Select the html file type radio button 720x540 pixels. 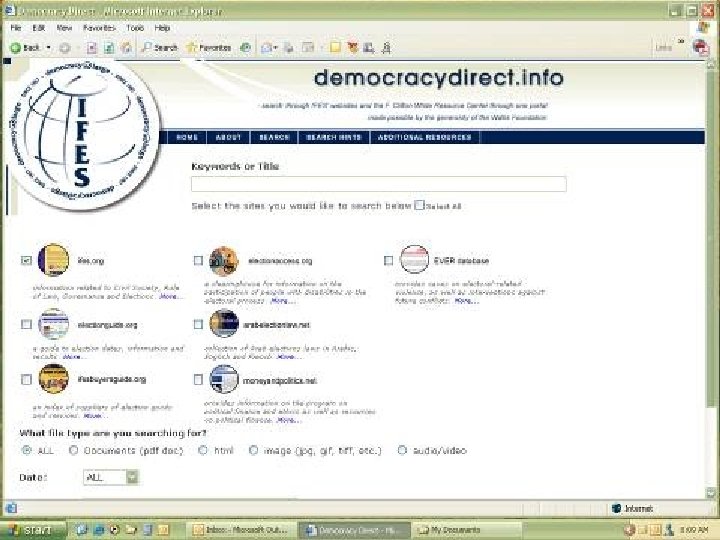(x=202, y=450)
